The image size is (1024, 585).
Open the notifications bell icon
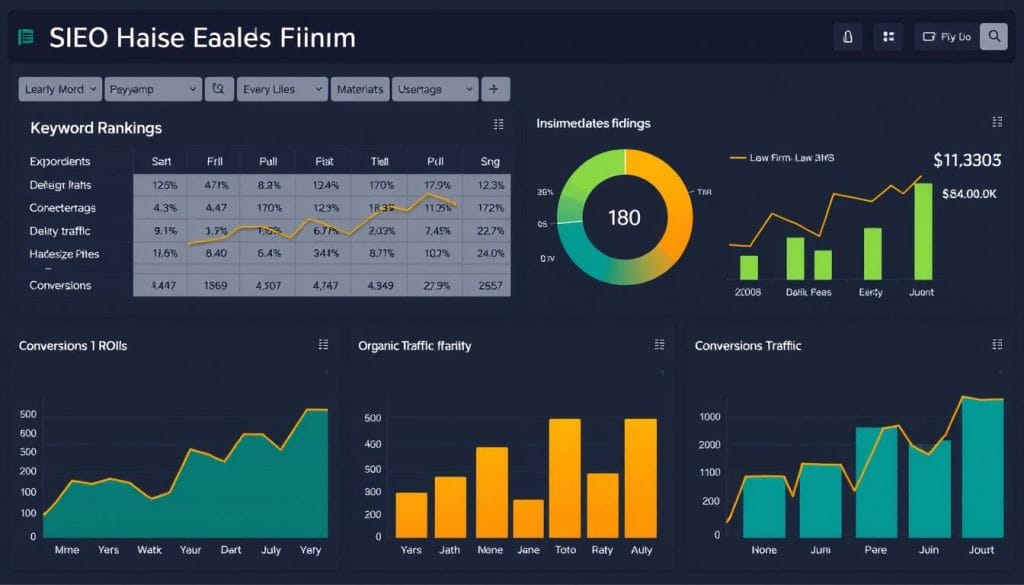(847, 36)
